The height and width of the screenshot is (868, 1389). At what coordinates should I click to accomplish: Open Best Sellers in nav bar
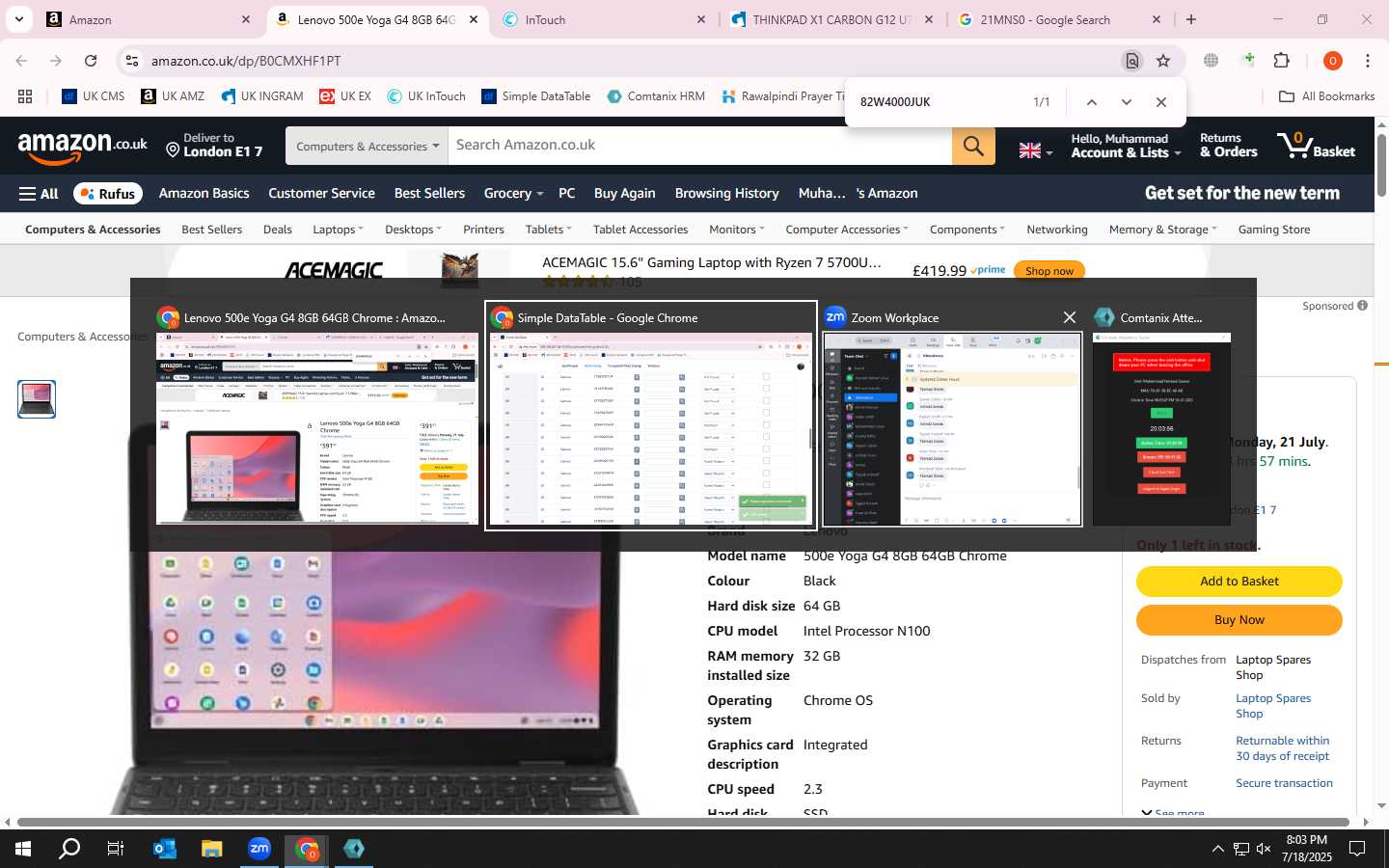[429, 194]
